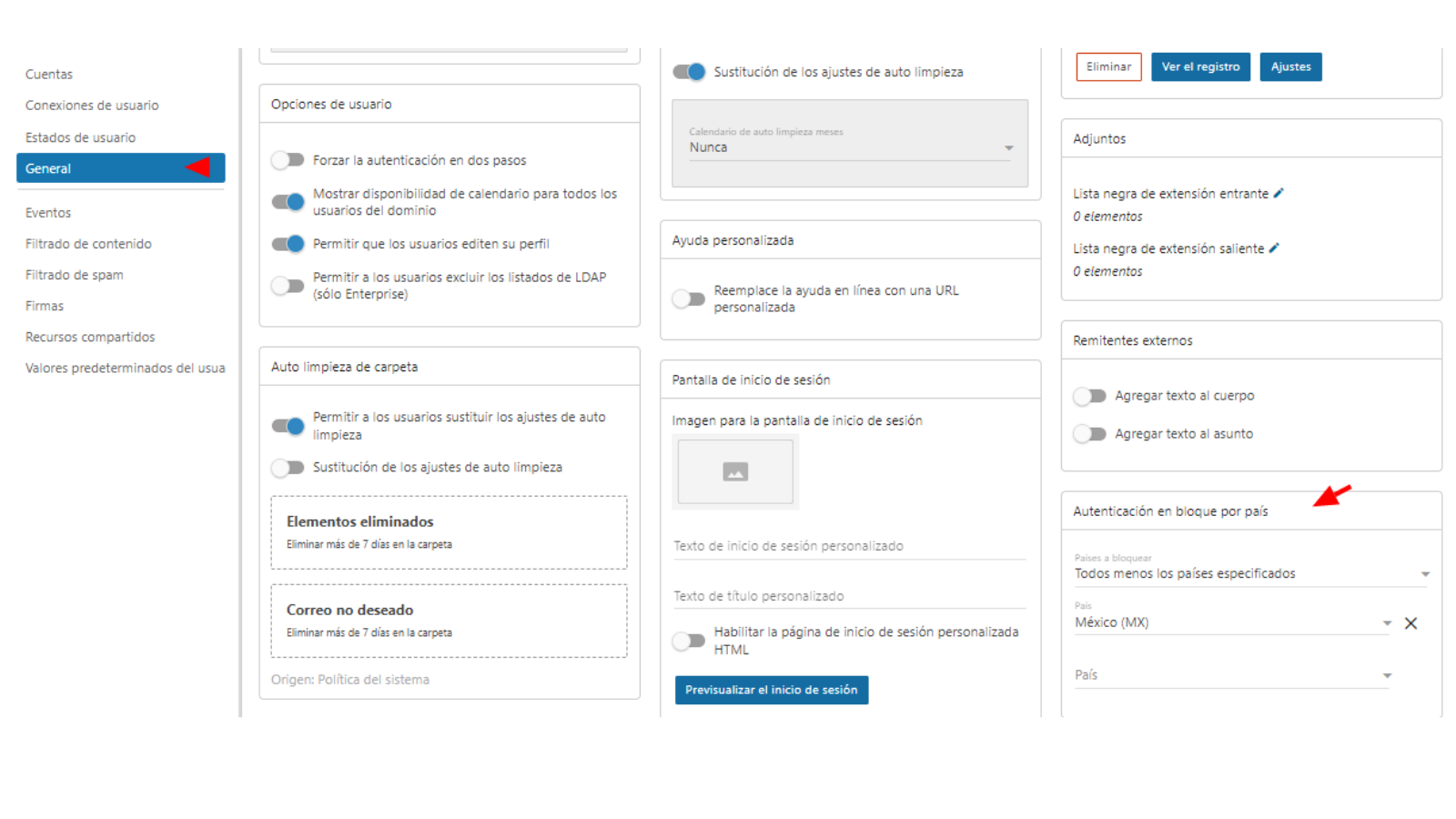Open Países a bloquear dropdown

tap(1252, 571)
